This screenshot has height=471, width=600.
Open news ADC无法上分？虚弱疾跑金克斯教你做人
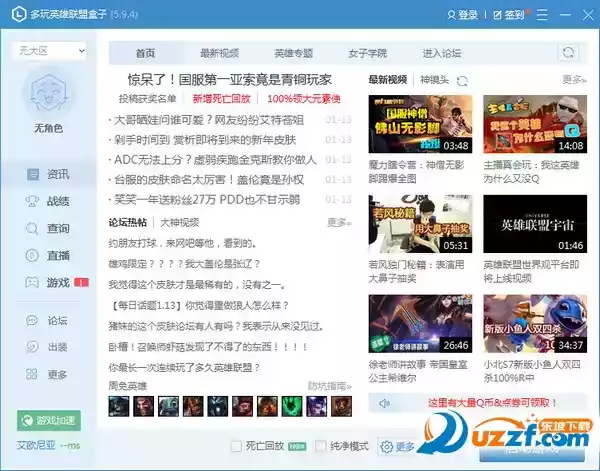[x=215, y=160]
